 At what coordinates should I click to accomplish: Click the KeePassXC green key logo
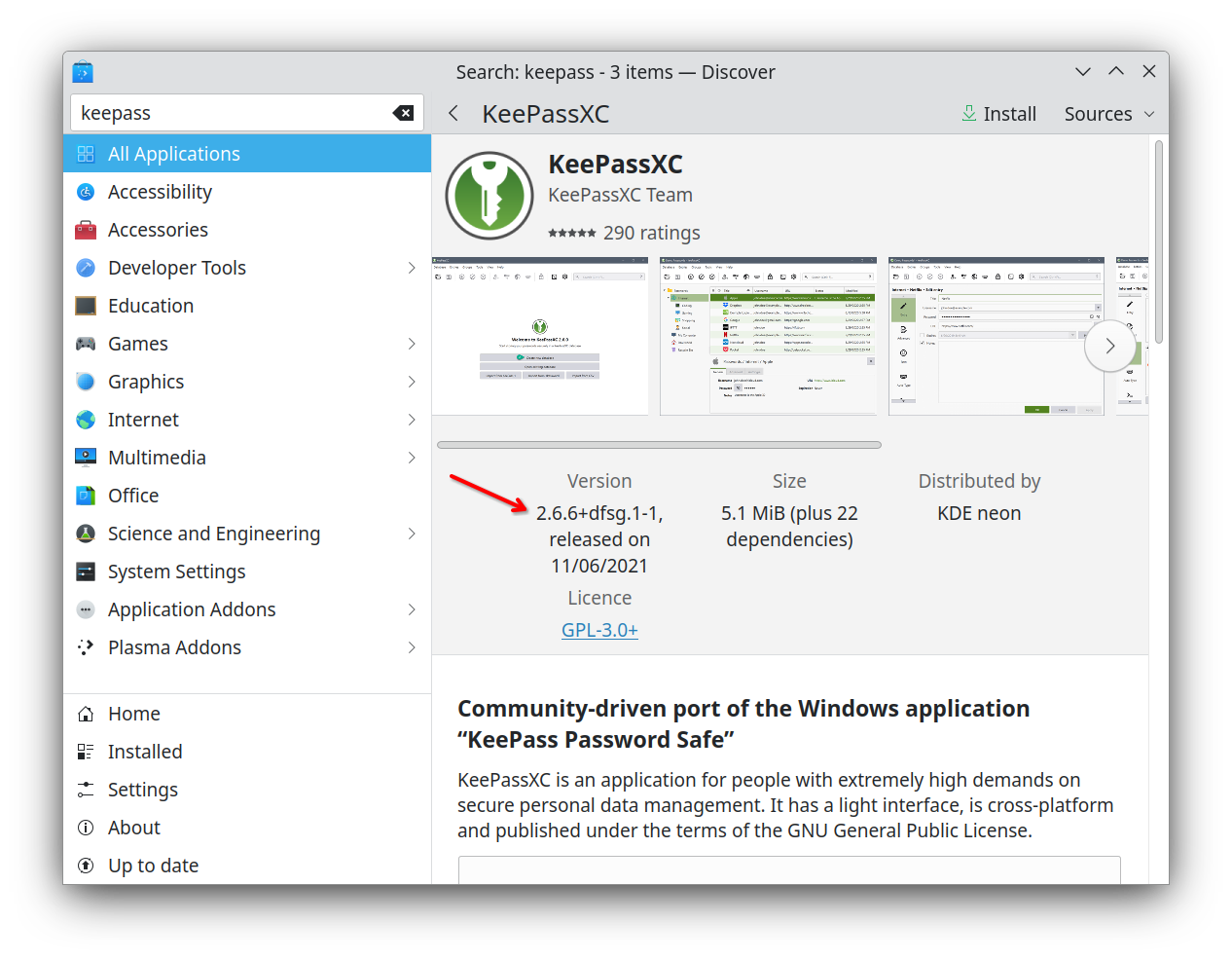[x=489, y=196]
